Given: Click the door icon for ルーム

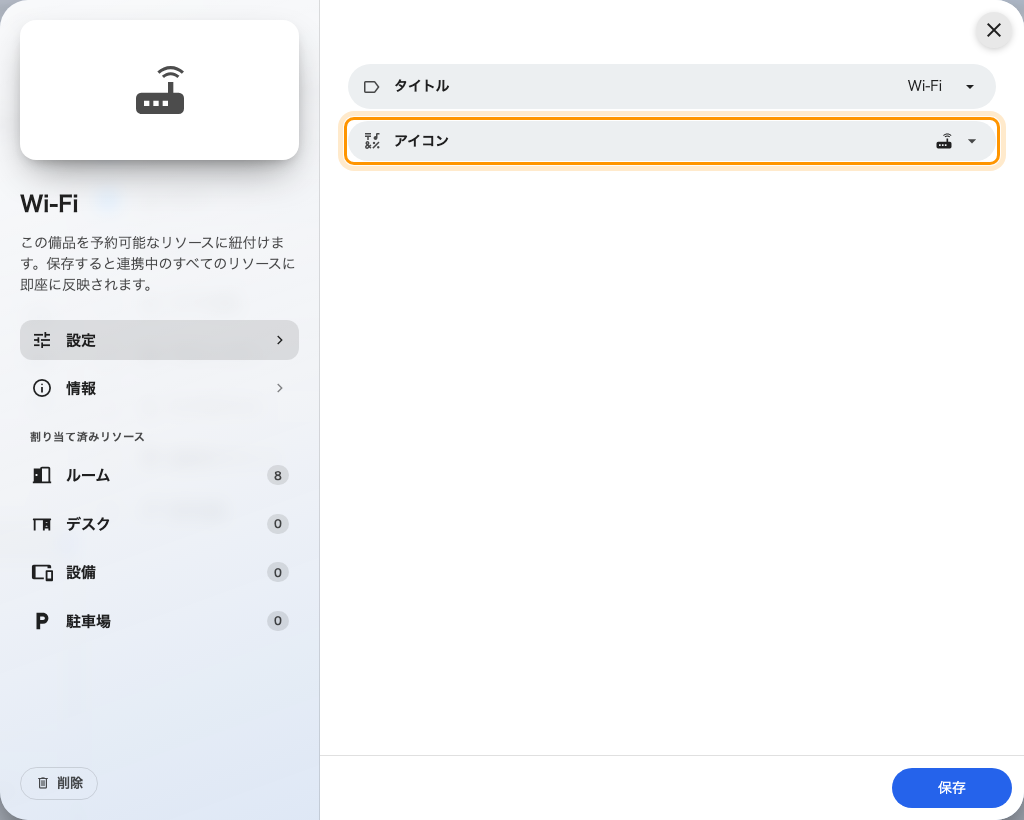Looking at the screenshot, I should (x=42, y=475).
